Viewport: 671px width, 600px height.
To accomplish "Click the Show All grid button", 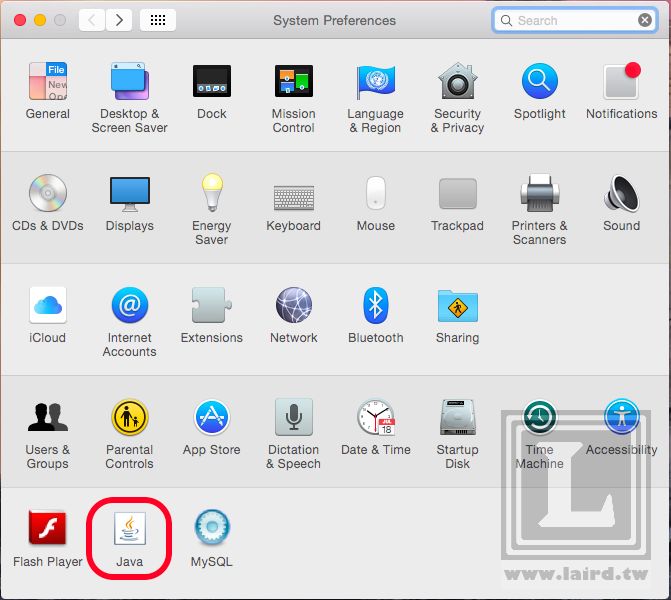I will (158, 20).
